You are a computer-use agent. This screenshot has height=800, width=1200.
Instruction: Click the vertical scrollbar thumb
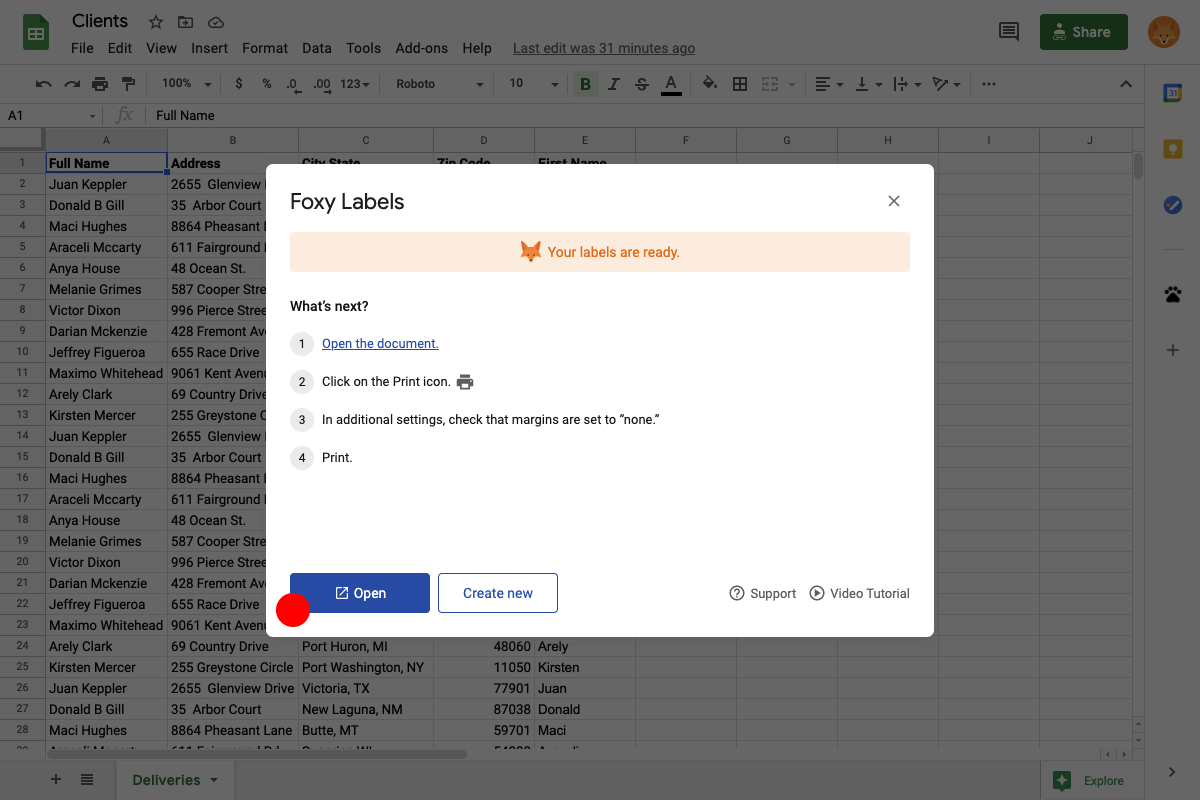tap(1138, 166)
